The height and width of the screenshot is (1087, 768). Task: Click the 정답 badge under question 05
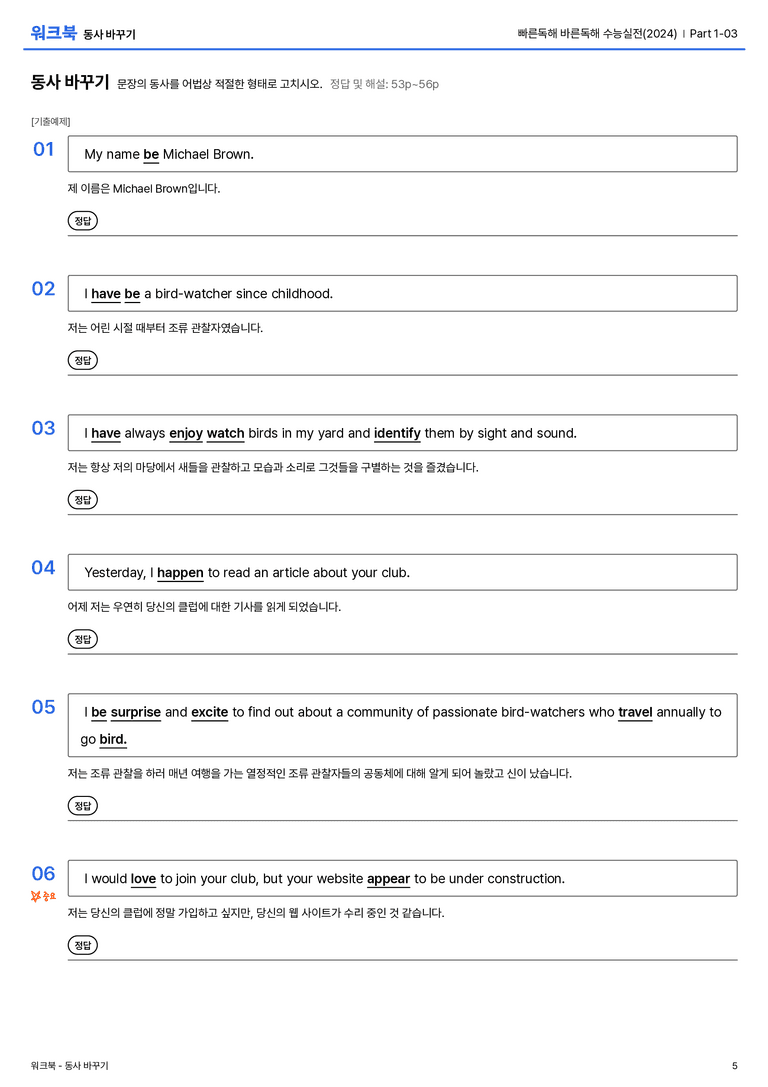pos(82,806)
